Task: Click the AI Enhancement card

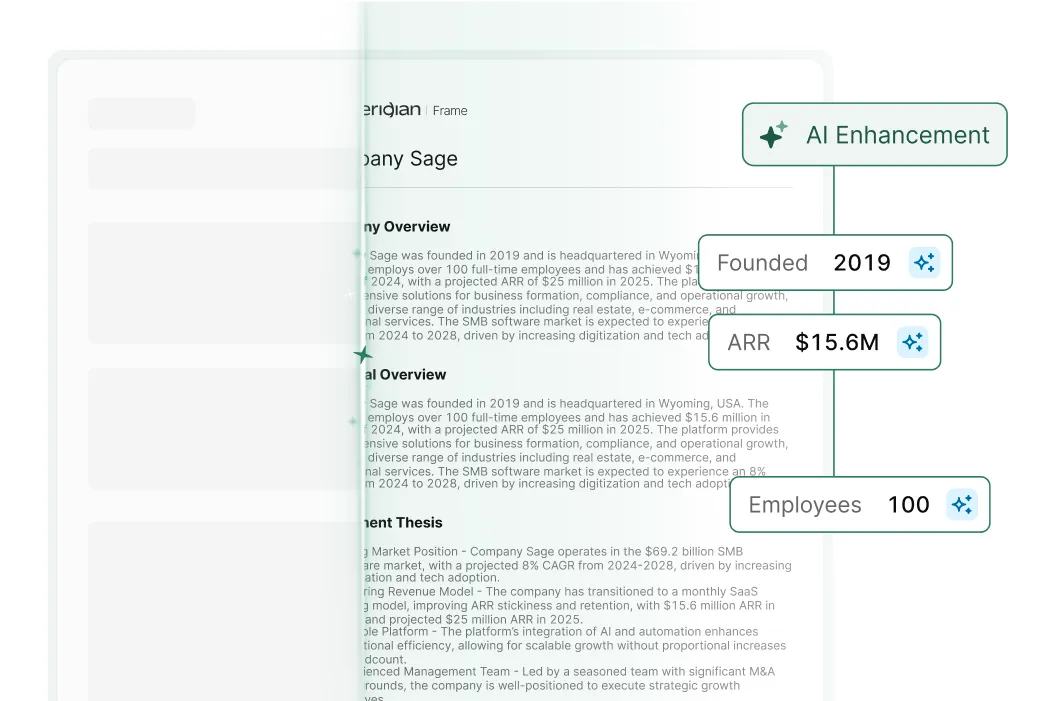Action: click(874, 134)
